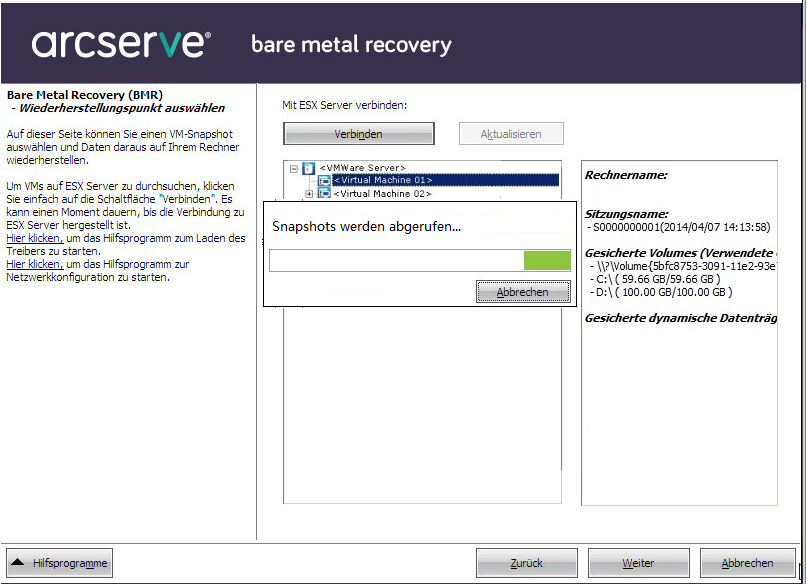This screenshot has width=807, height=584.
Task: Open the Hilfsprogramme menu
Action: [x=60, y=563]
